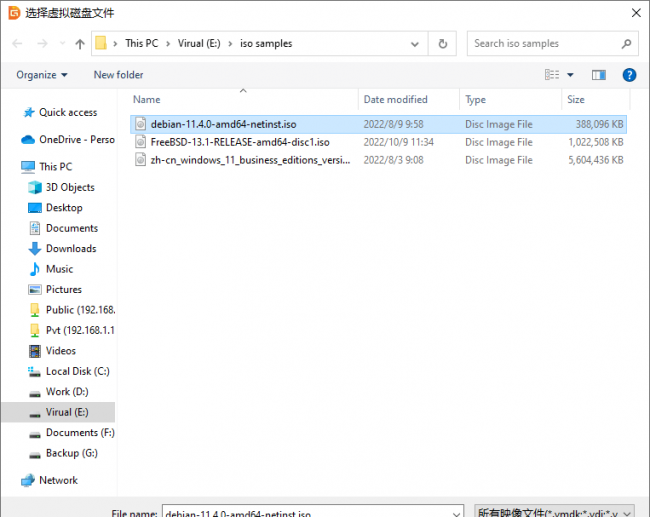This screenshot has width=650, height=517.
Task: Click the Videos film icon
Action: coord(35,351)
